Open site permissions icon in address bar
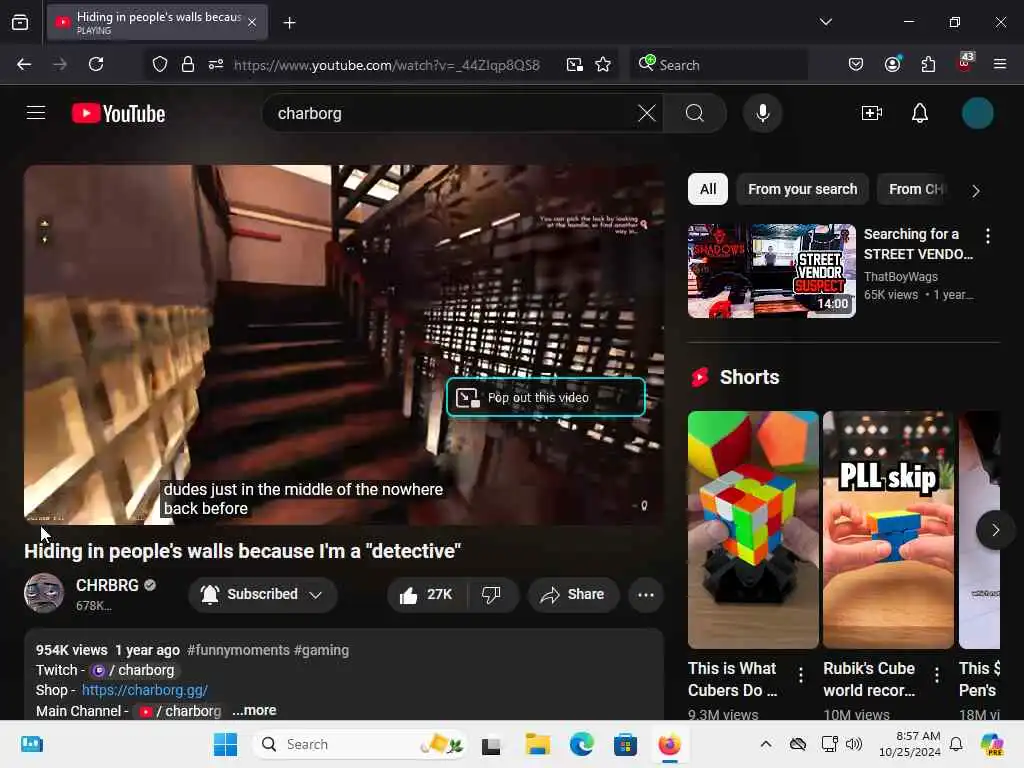 [216, 64]
